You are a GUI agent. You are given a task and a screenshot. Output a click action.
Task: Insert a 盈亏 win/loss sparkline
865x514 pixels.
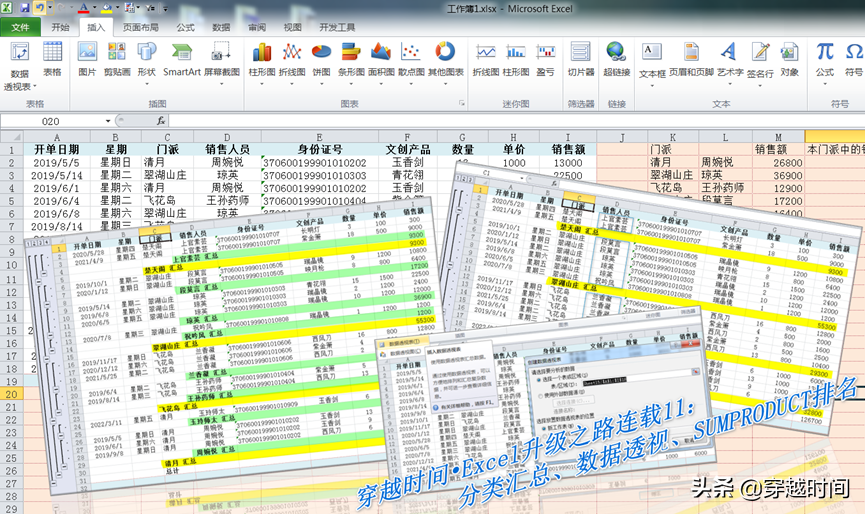click(546, 60)
